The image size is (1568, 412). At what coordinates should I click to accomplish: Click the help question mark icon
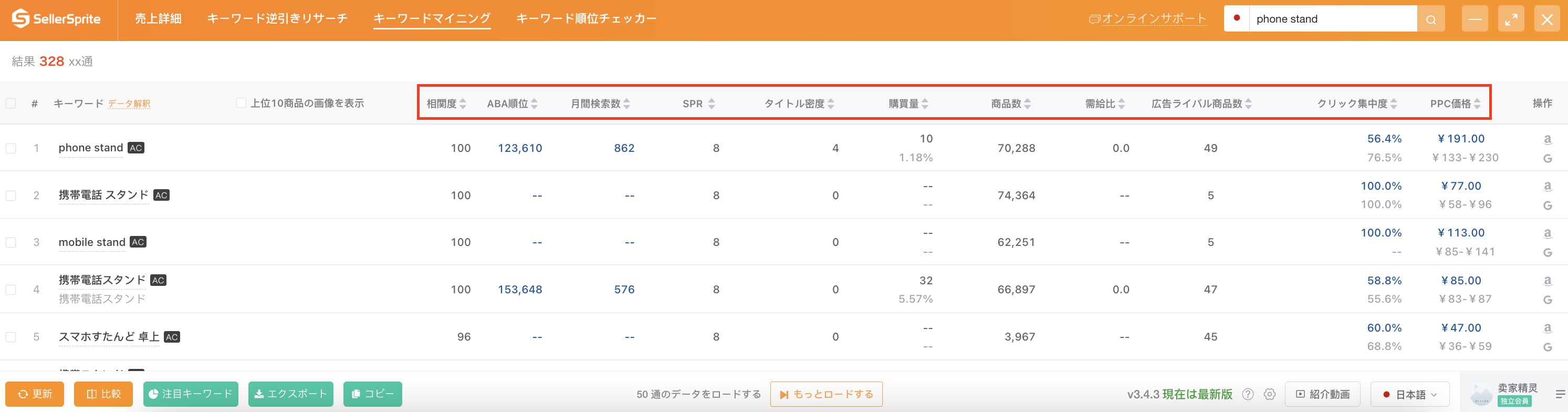click(x=1248, y=394)
